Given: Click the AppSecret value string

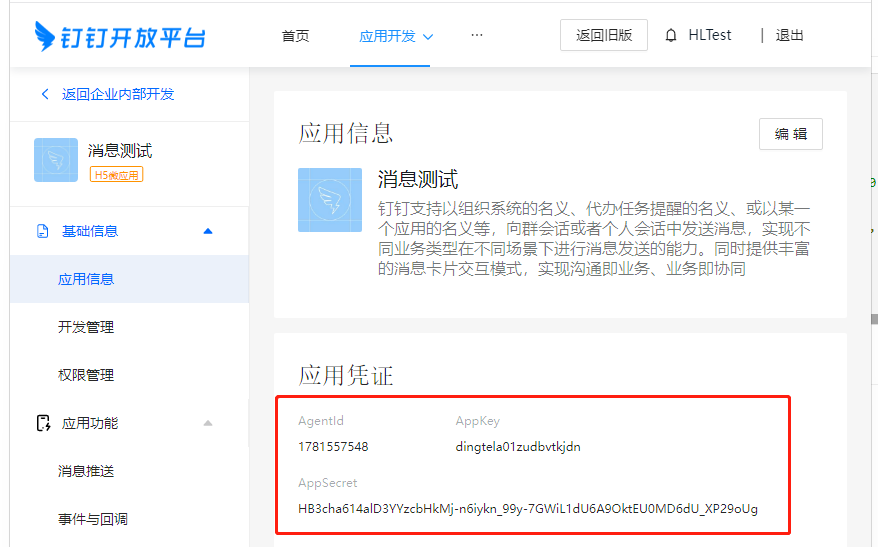Looking at the screenshot, I should [x=528, y=509].
